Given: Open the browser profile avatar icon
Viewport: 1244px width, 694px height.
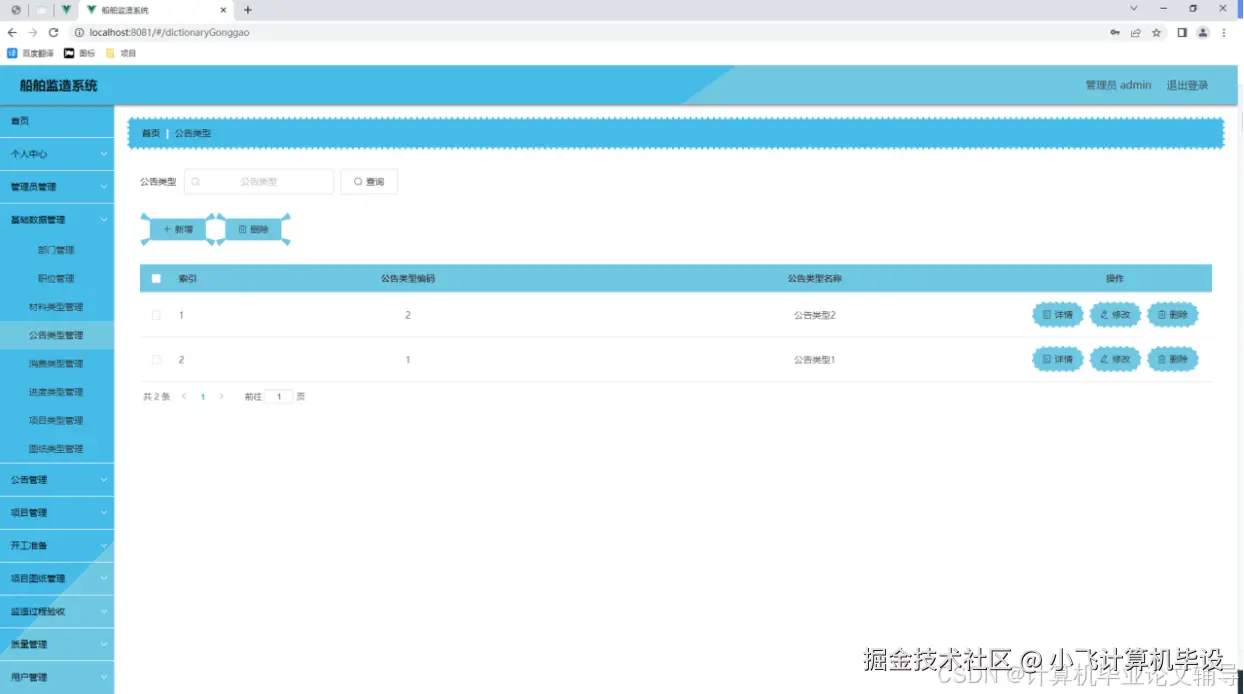Looking at the screenshot, I should (x=1203, y=32).
